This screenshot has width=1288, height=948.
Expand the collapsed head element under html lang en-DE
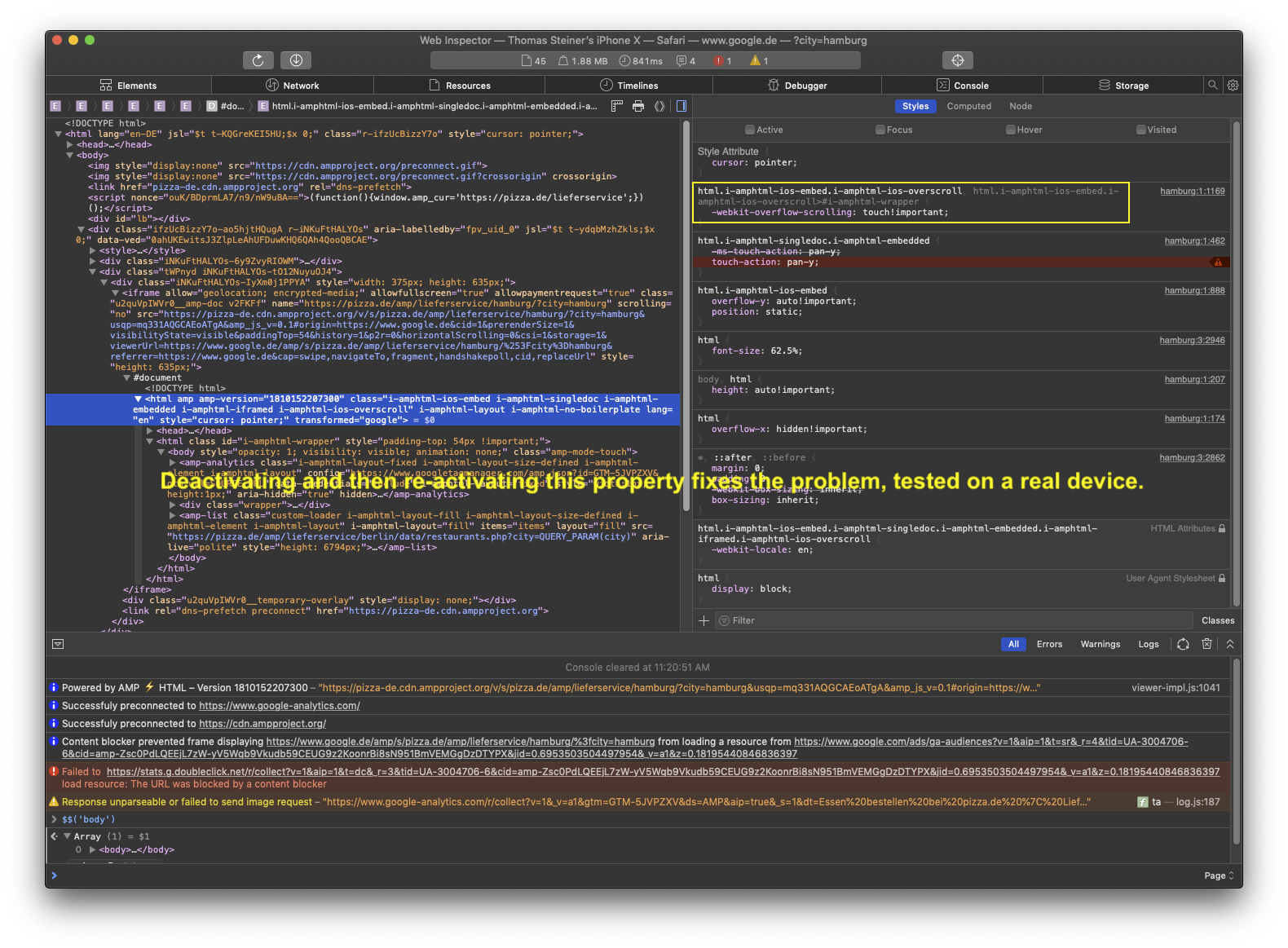[70, 145]
